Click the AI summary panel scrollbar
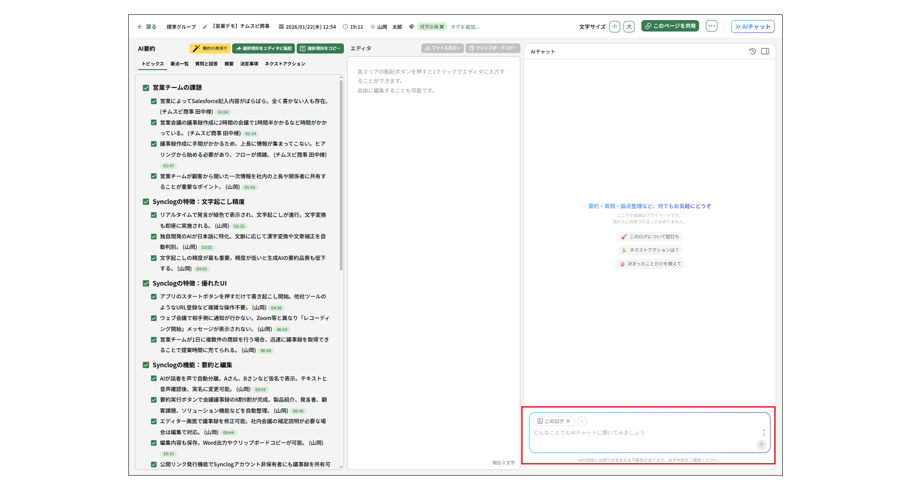Image resolution: width=910 pixels, height=488 pixels. click(x=341, y=174)
